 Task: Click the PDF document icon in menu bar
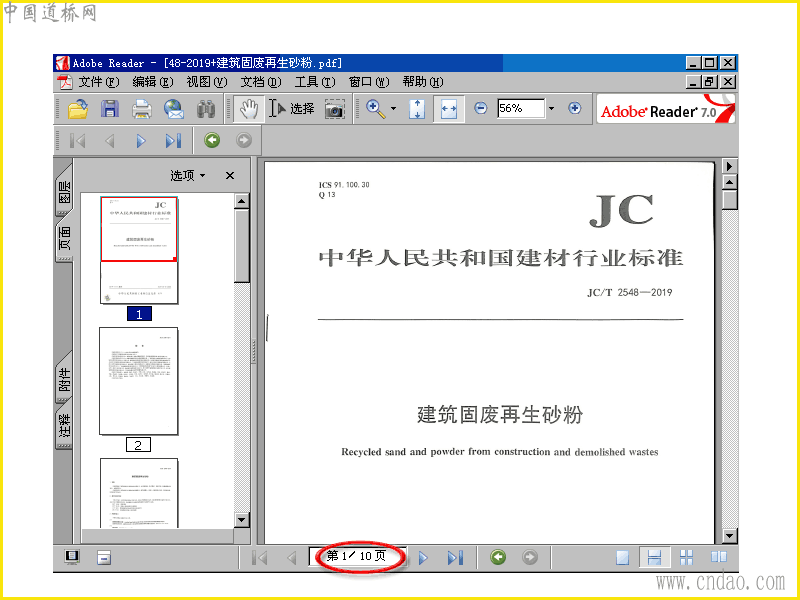tap(65, 82)
